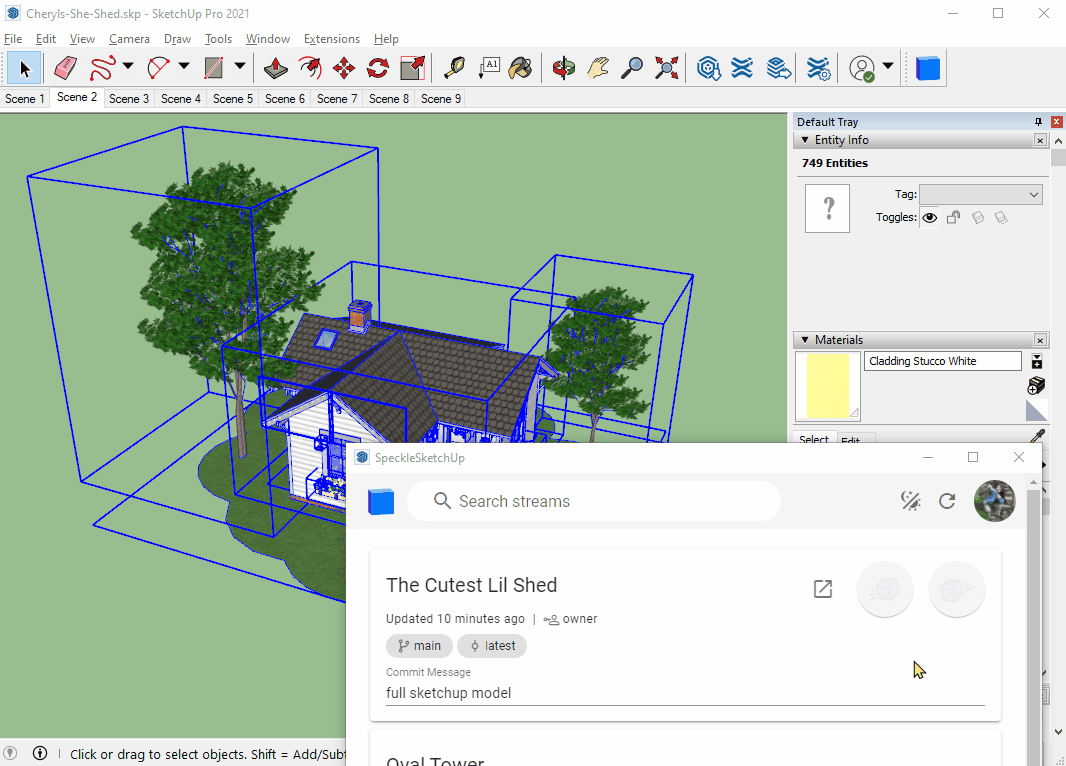1066x766 pixels.
Task: Expand the Rectangle tool dropdown arrow
Action: tap(239, 67)
